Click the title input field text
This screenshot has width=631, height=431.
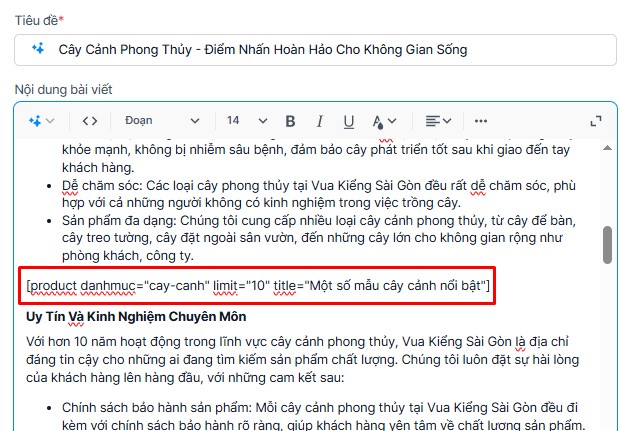point(263,49)
